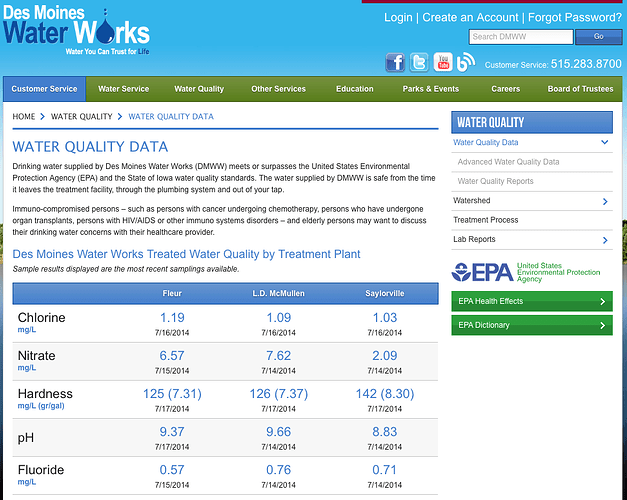Image resolution: width=627 pixels, height=500 pixels.
Task: Click the Saylorville column header
Action: [x=385, y=294]
